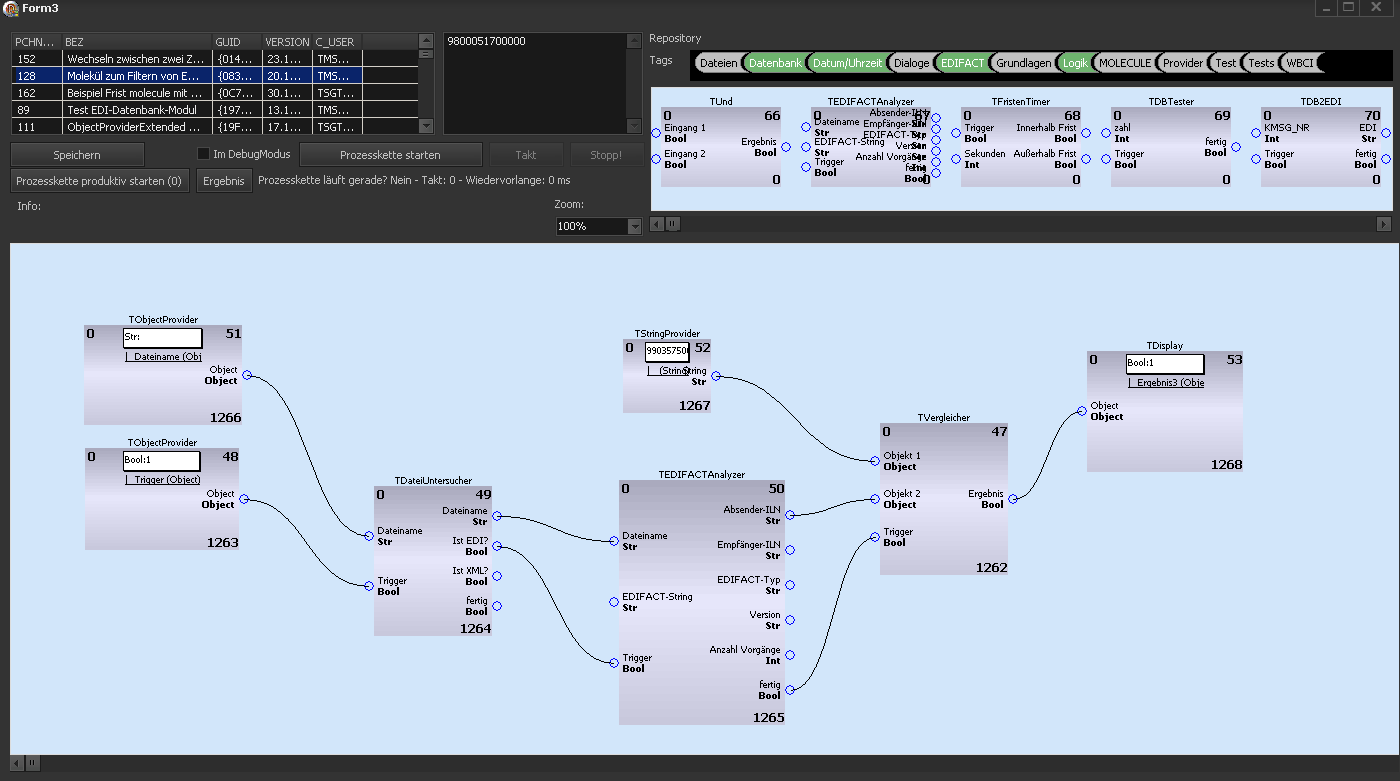
Task: Click the Ergebnis button
Action: 224,181
